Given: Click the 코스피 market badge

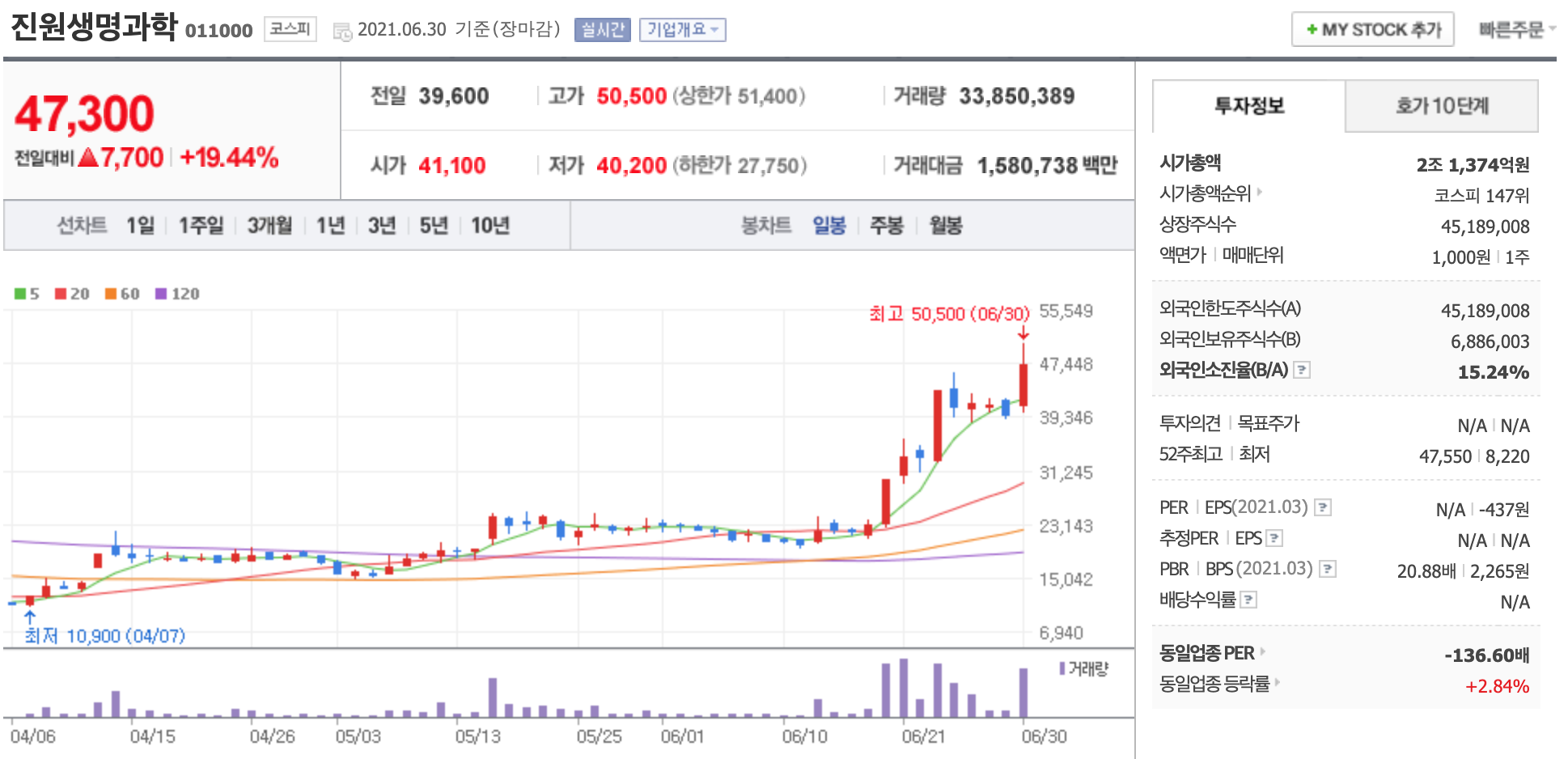Looking at the screenshot, I should tap(290, 29).
